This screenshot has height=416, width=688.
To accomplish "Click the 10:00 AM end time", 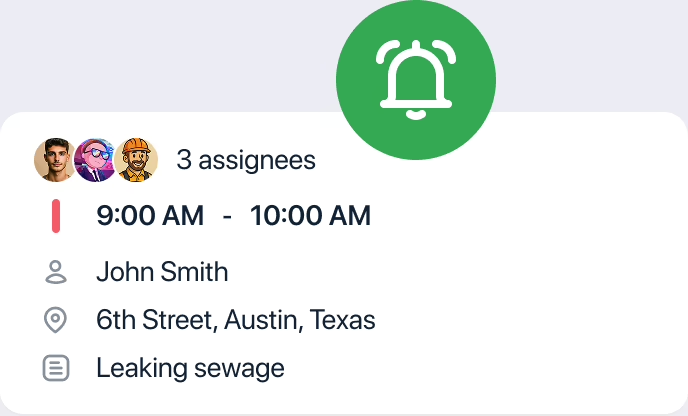I will point(310,215).
